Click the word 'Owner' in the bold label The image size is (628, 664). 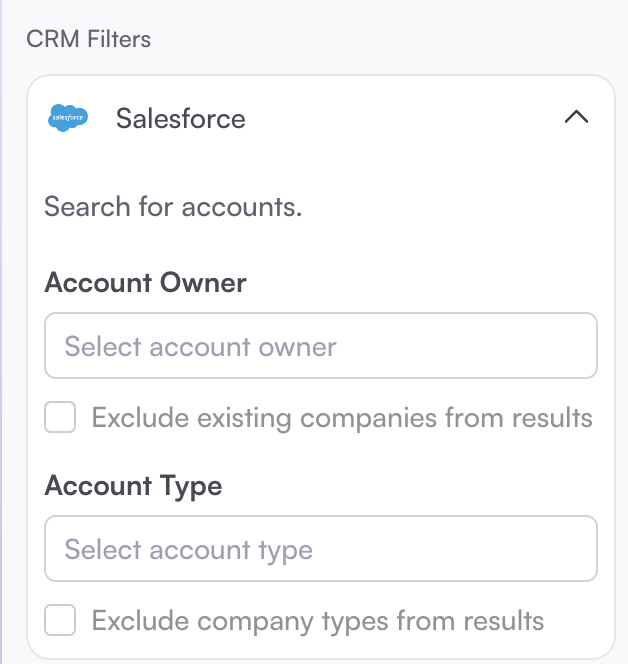203,282
